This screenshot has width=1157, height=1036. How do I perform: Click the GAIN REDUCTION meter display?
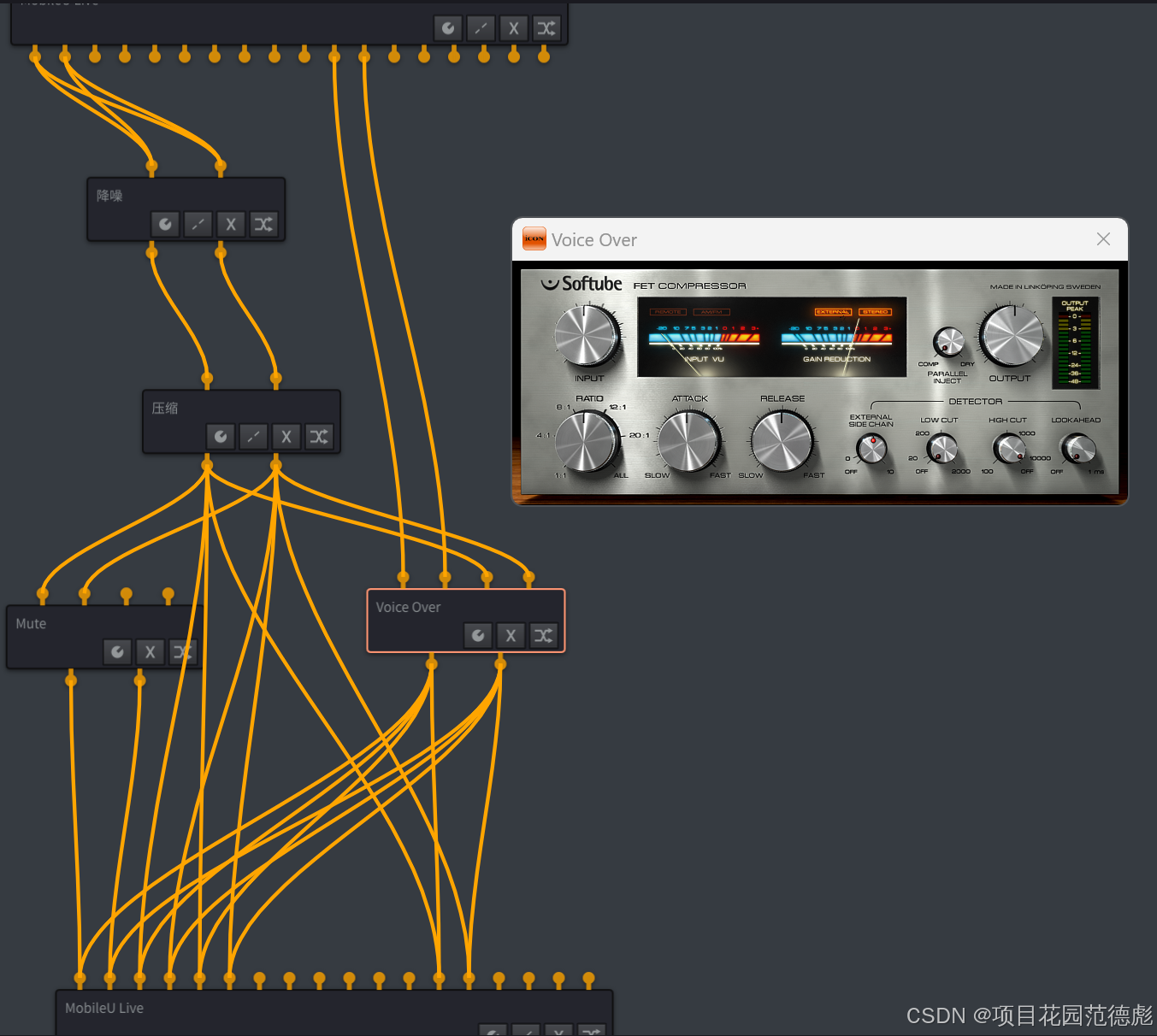click(837, 342)
